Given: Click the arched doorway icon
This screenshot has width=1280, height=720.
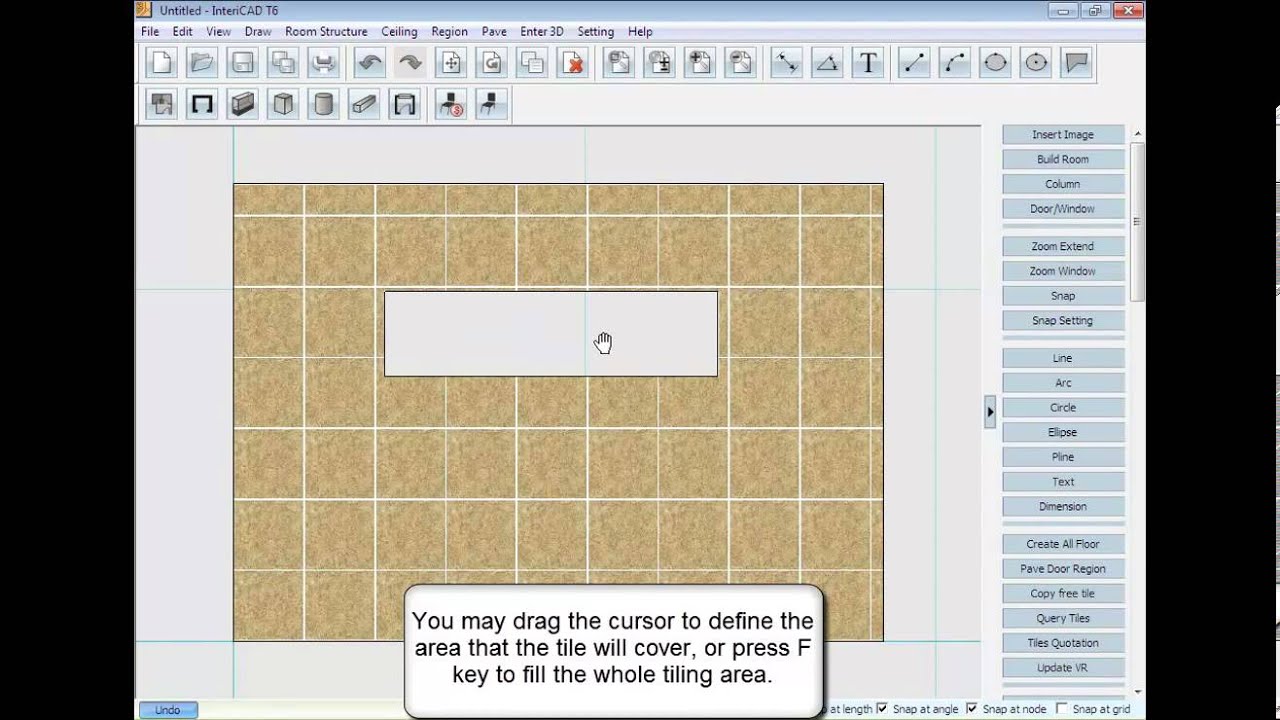Looking at the screenshot, I should 405,104.
